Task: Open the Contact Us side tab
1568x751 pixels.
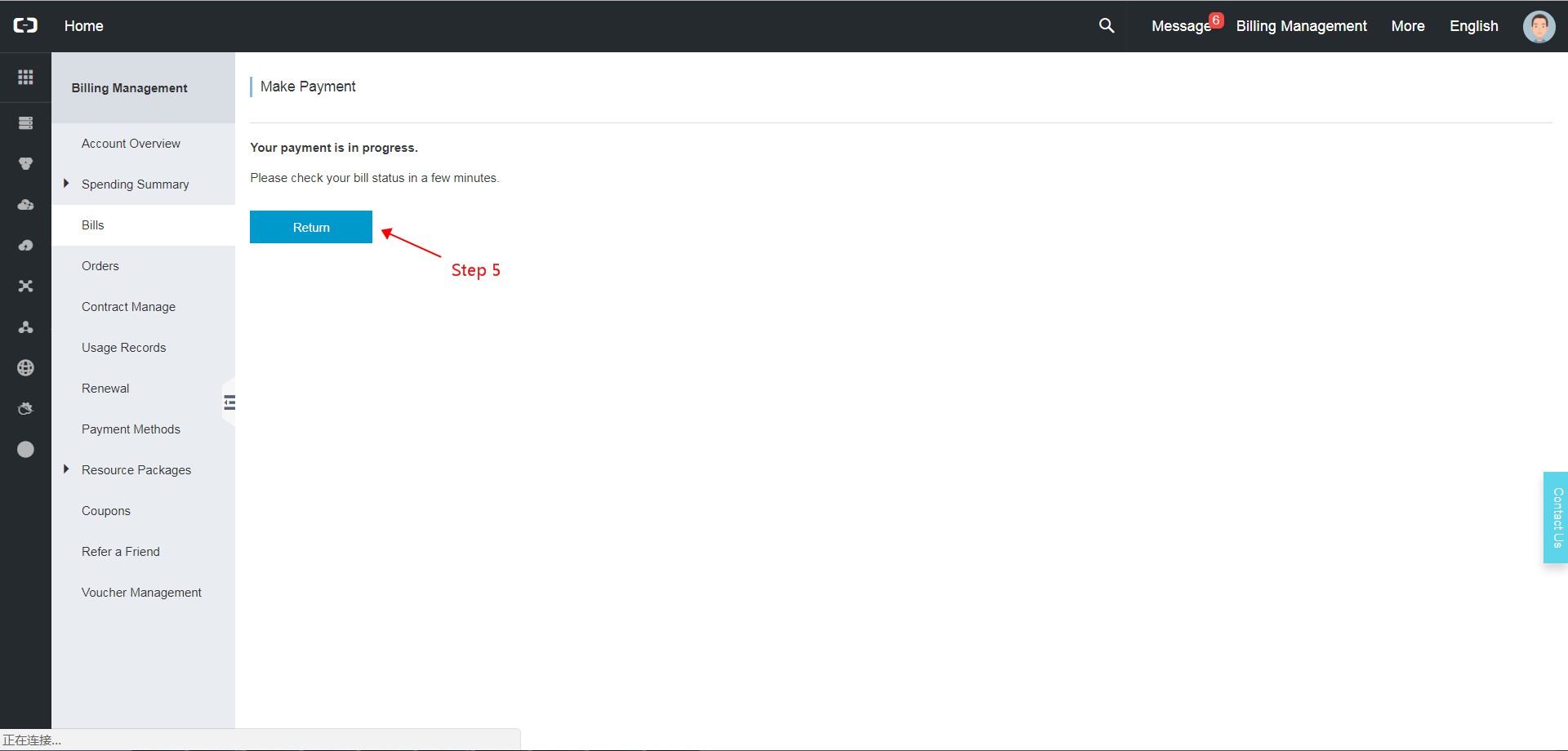Action: coord(1555,518)
